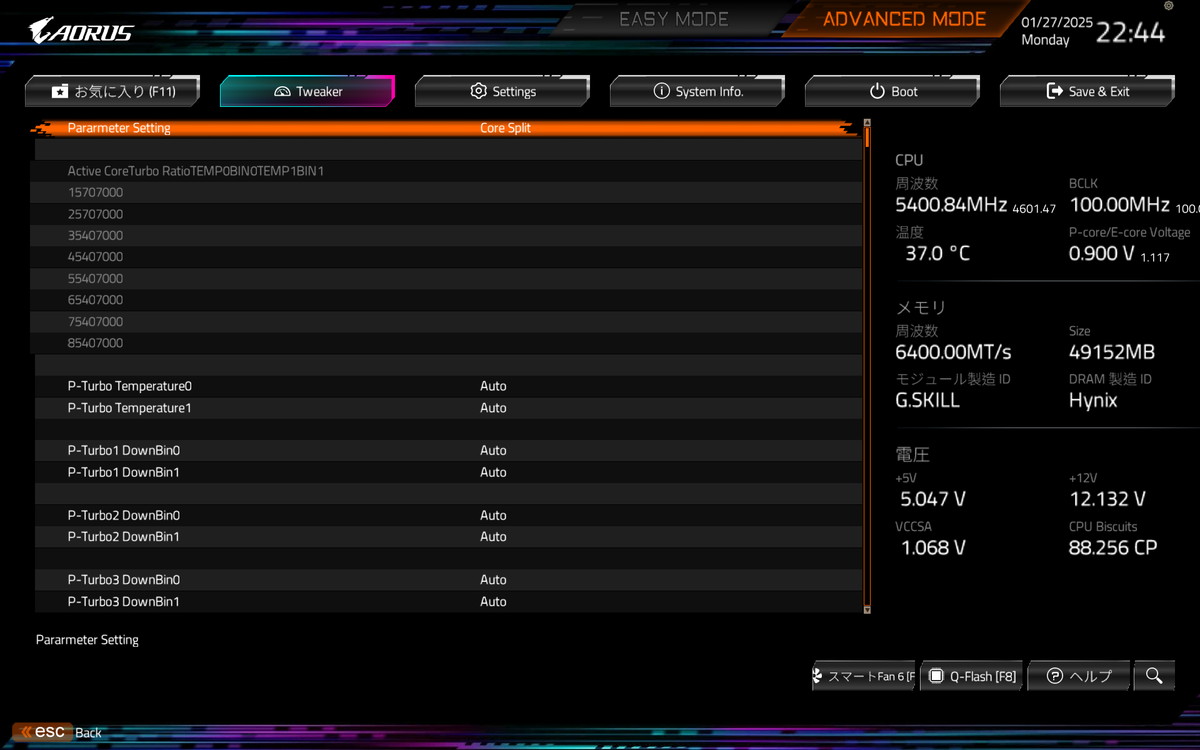The image size is (1200, 750).
Task: Switch to Easy Mode
Action: [x=674, y=19]
